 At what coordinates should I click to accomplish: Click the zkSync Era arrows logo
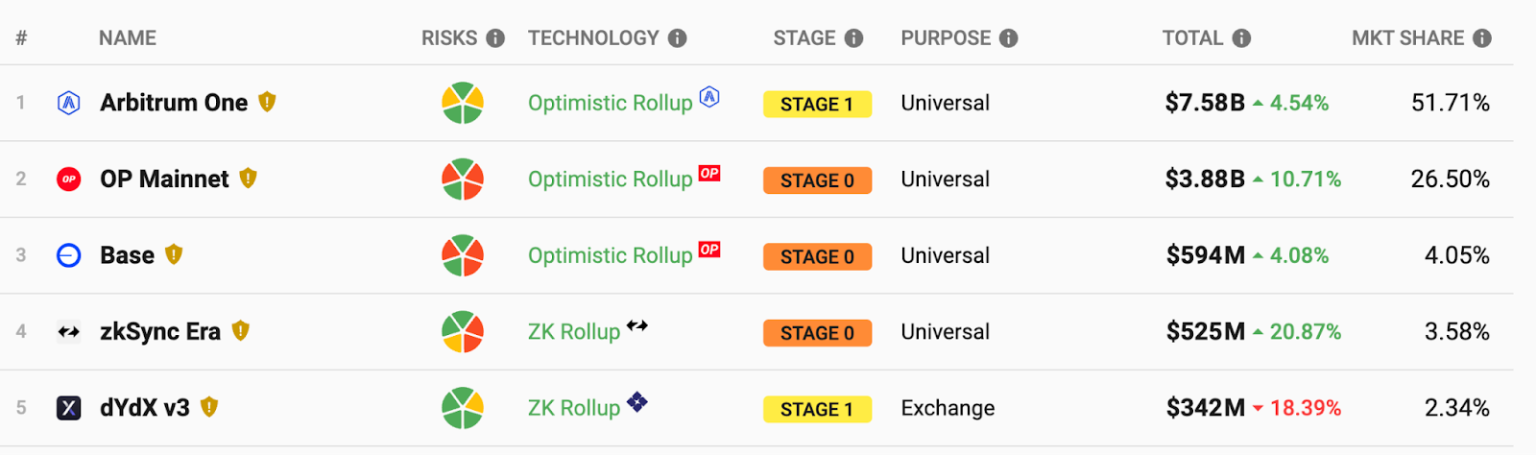[68, 332]
